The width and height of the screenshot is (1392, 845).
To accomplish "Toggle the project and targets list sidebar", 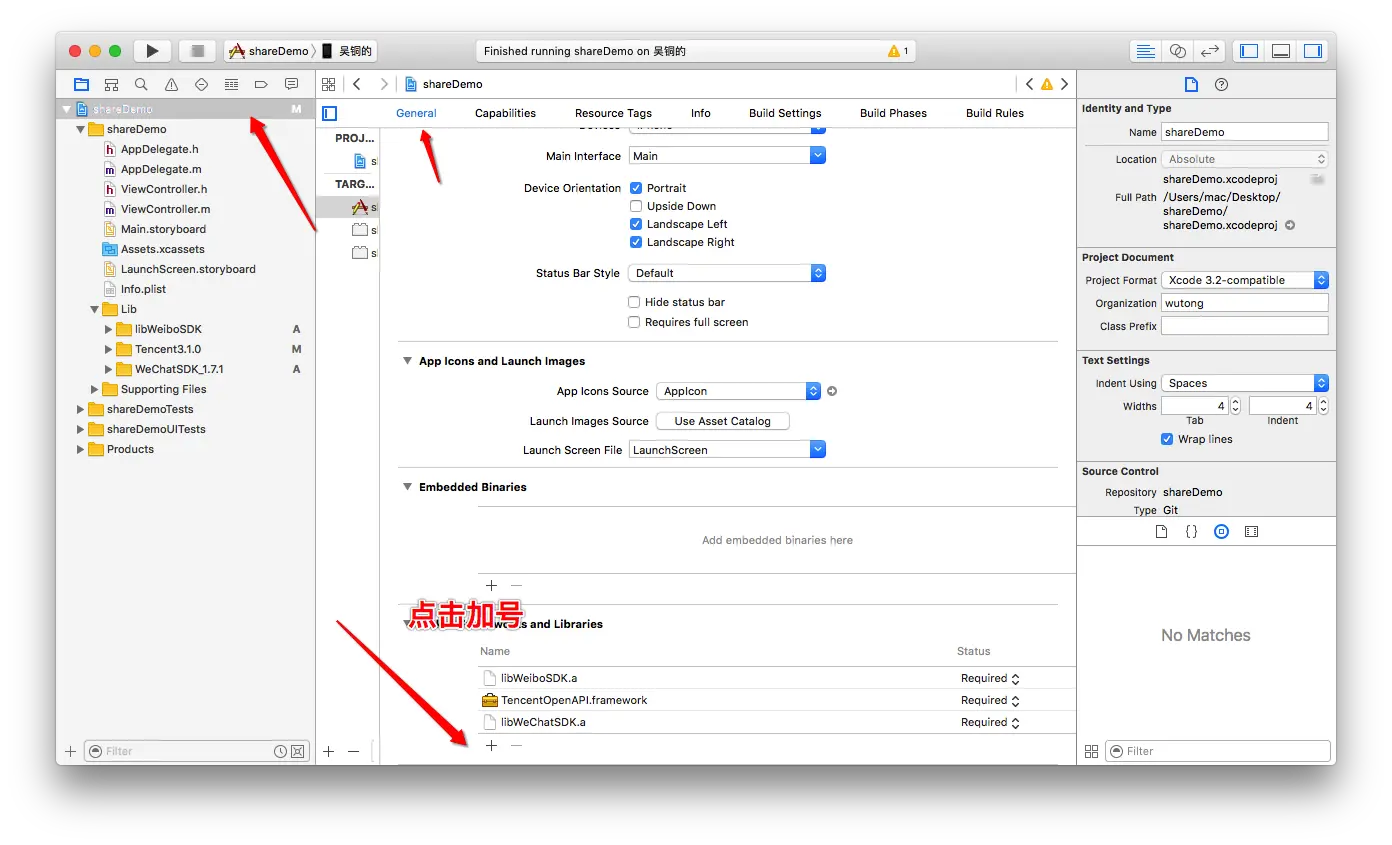I will (329, 113).
